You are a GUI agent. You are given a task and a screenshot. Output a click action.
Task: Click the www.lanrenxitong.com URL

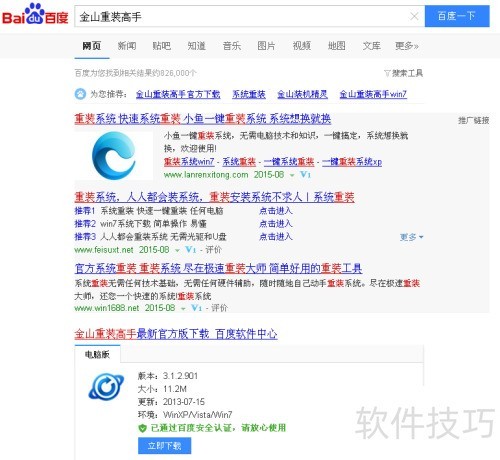pyautogui.click(x=206, y=175)
